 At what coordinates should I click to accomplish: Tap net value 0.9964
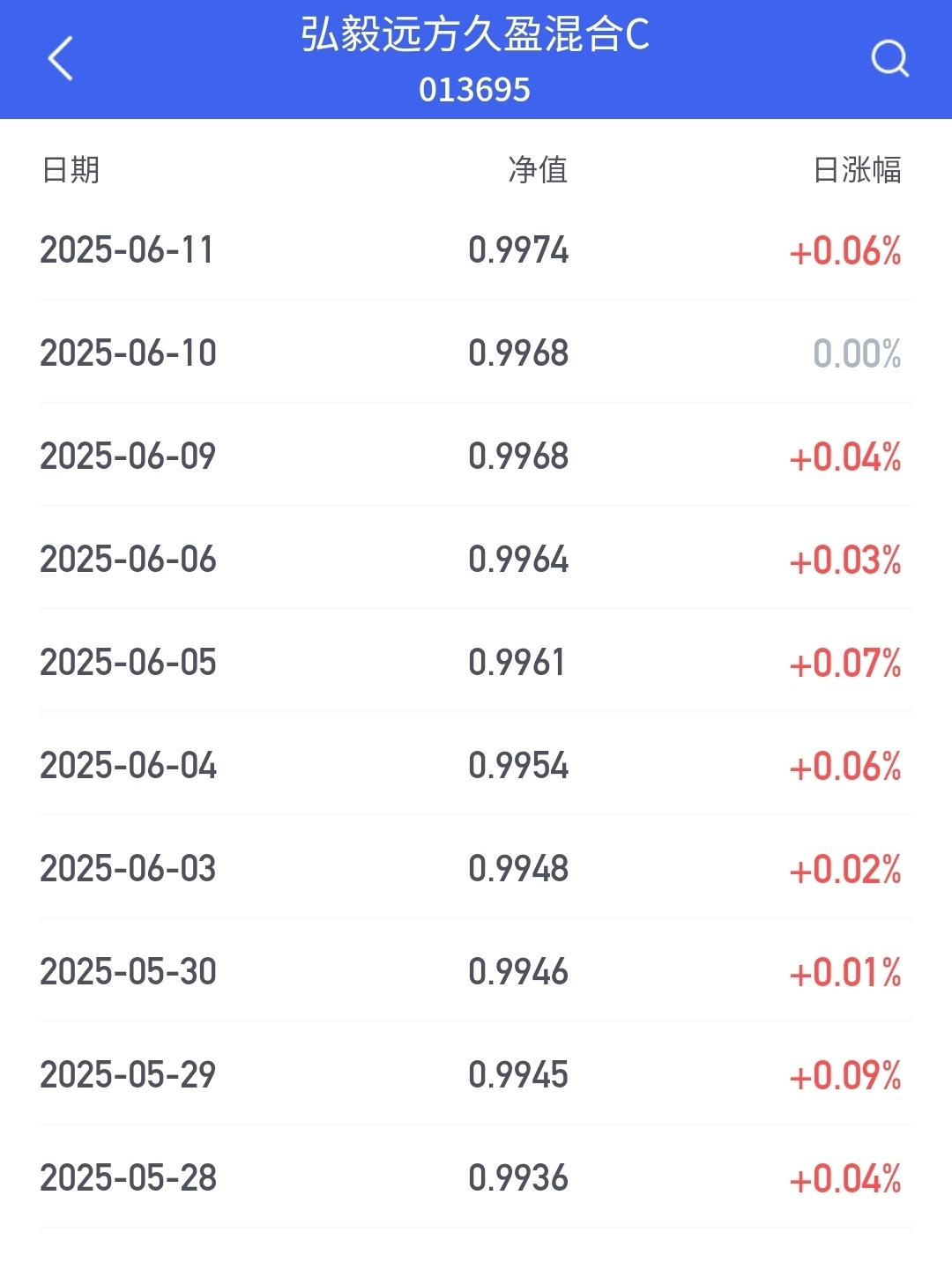pyautogui.click(x=518, y=560)
